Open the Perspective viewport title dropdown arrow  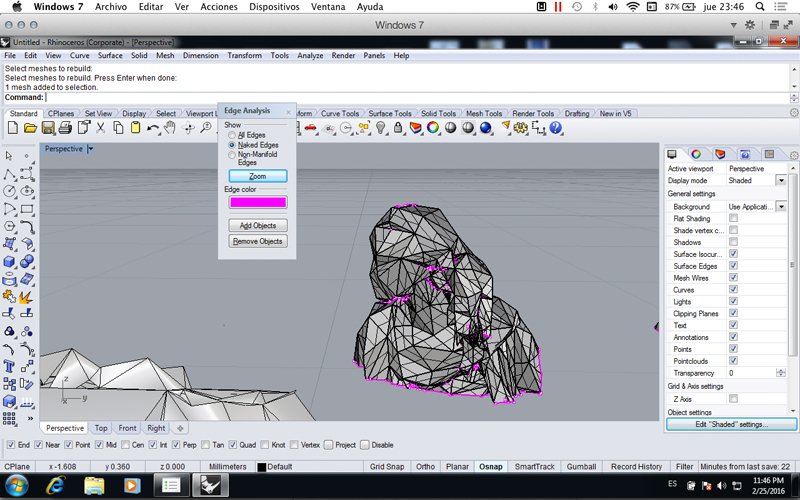tap(90, 149)
